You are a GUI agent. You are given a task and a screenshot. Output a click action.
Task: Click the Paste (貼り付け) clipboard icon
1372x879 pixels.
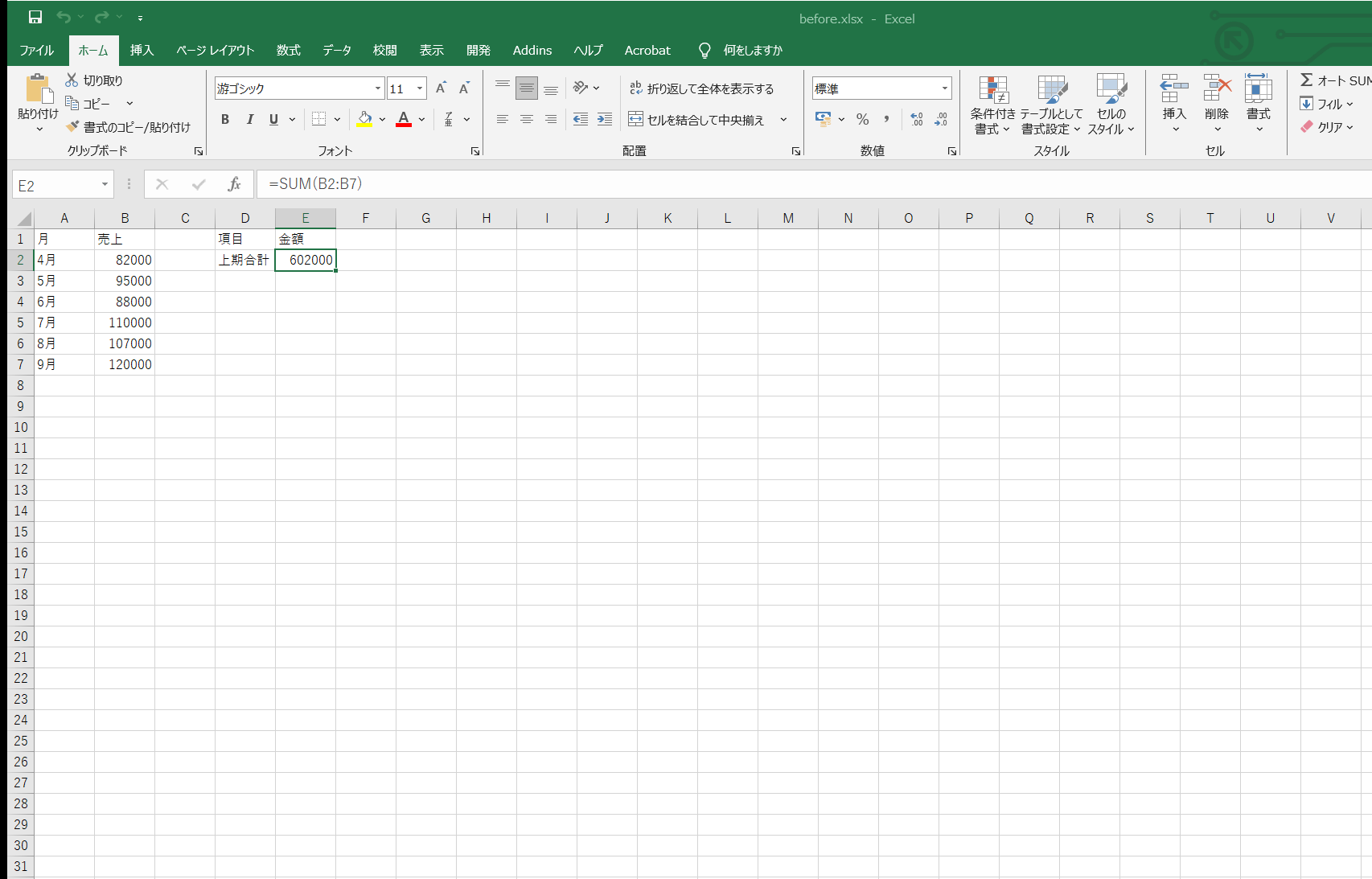click(x=38, y=88)
